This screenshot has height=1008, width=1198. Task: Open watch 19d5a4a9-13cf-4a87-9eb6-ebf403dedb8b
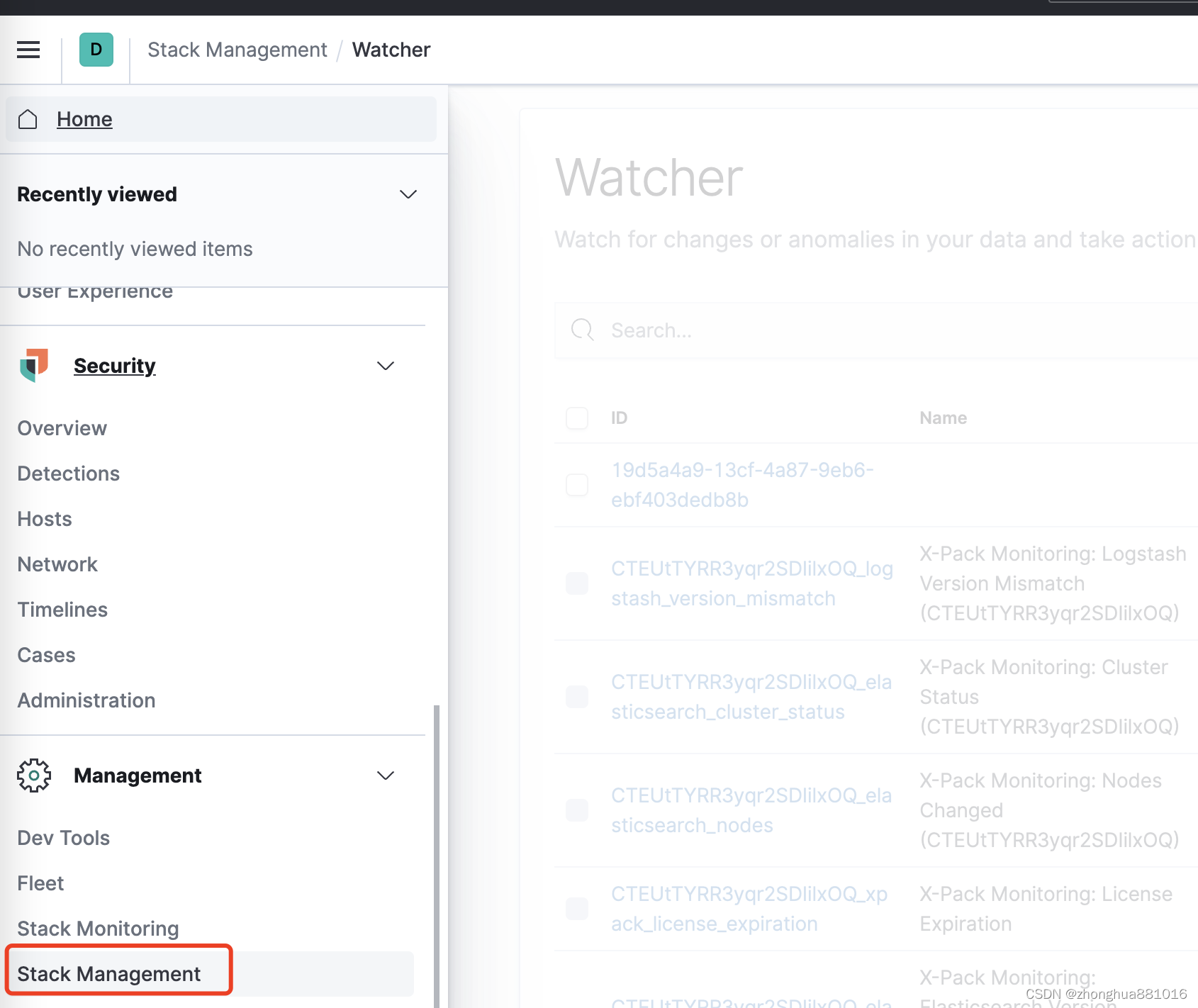click(742, 485)
